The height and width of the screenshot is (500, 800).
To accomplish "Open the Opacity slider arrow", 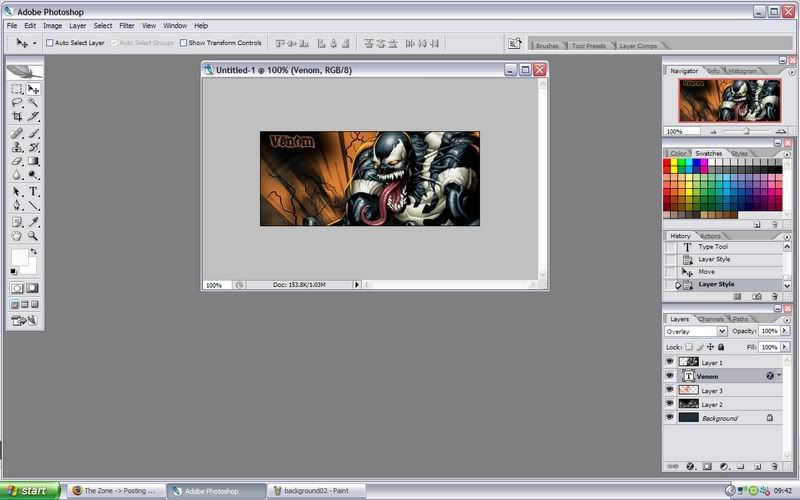I will click(x=785, y=331).
